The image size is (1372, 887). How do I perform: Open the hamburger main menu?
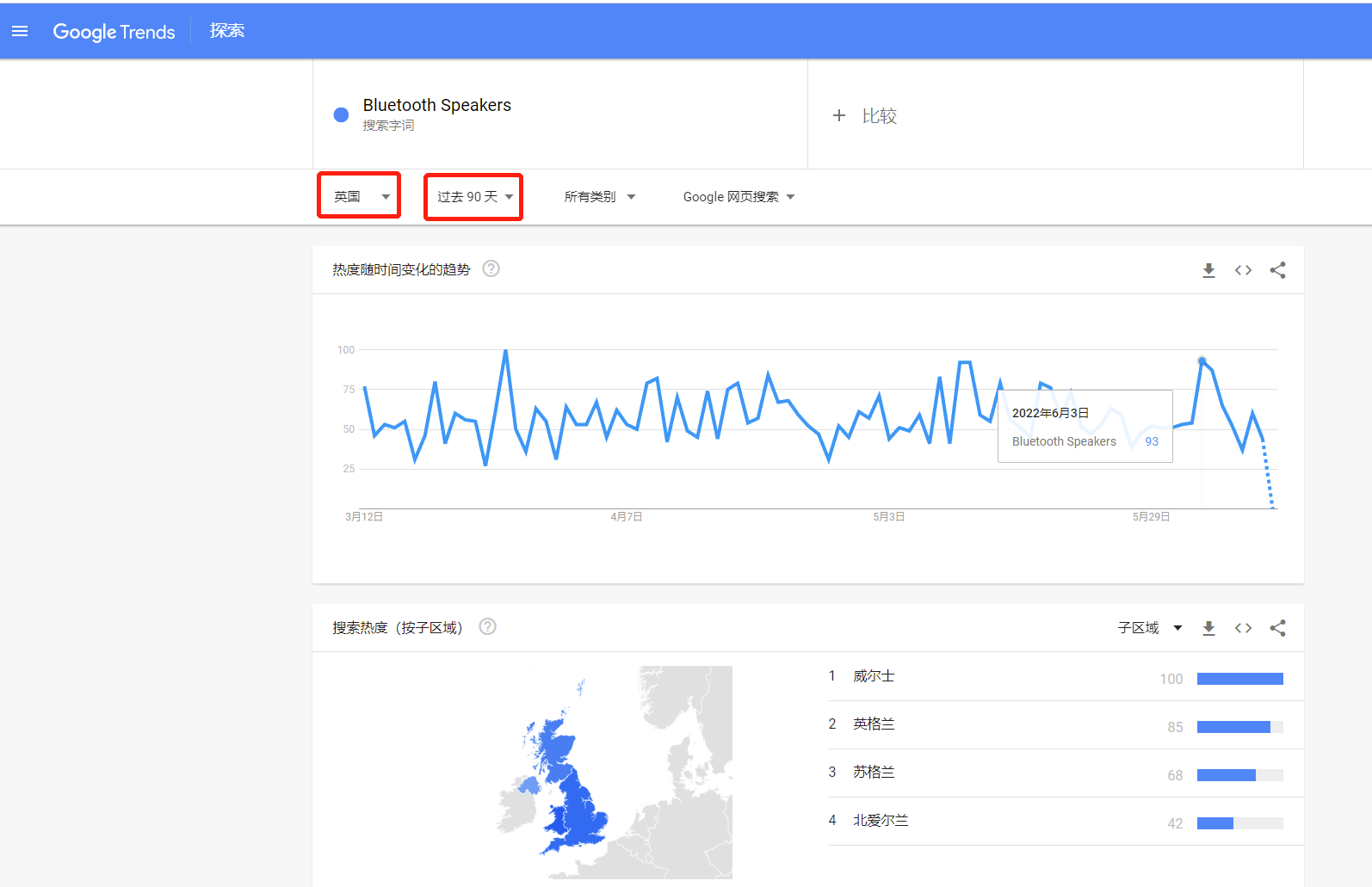pyautogui.click(x=20, y=31)
